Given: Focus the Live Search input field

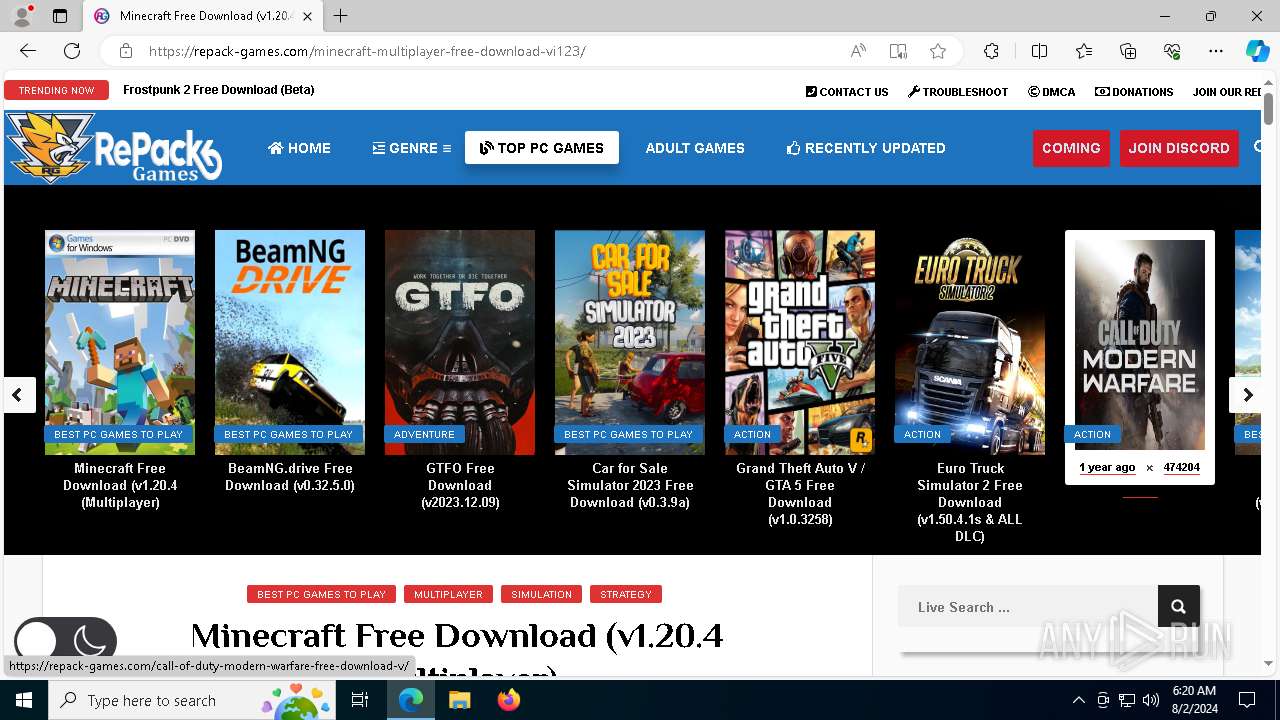Looking at the screenshot, I should 1028,606.
